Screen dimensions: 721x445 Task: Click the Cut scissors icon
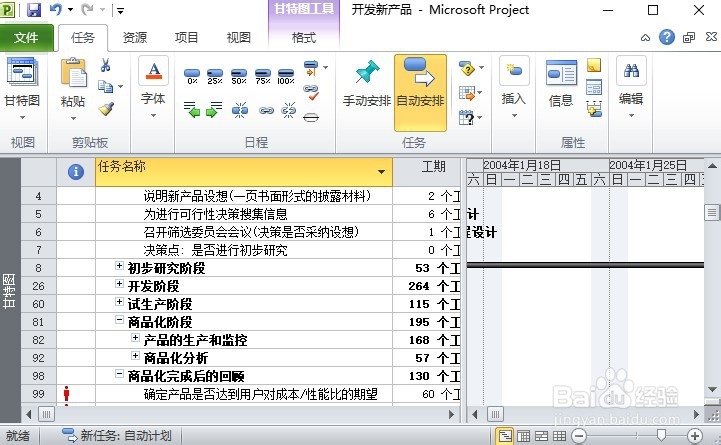pyautogui.click(x=105, y=65)
